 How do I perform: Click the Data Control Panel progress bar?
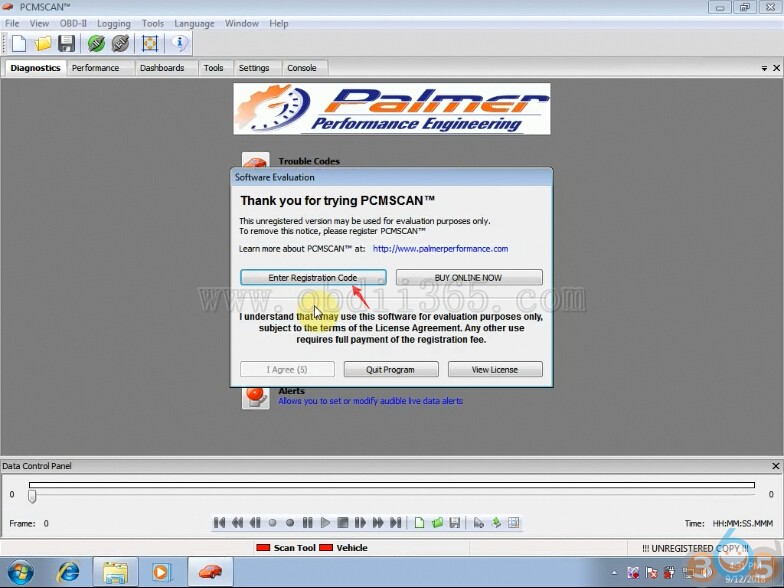pyautogui.click(x=392, y=485)
